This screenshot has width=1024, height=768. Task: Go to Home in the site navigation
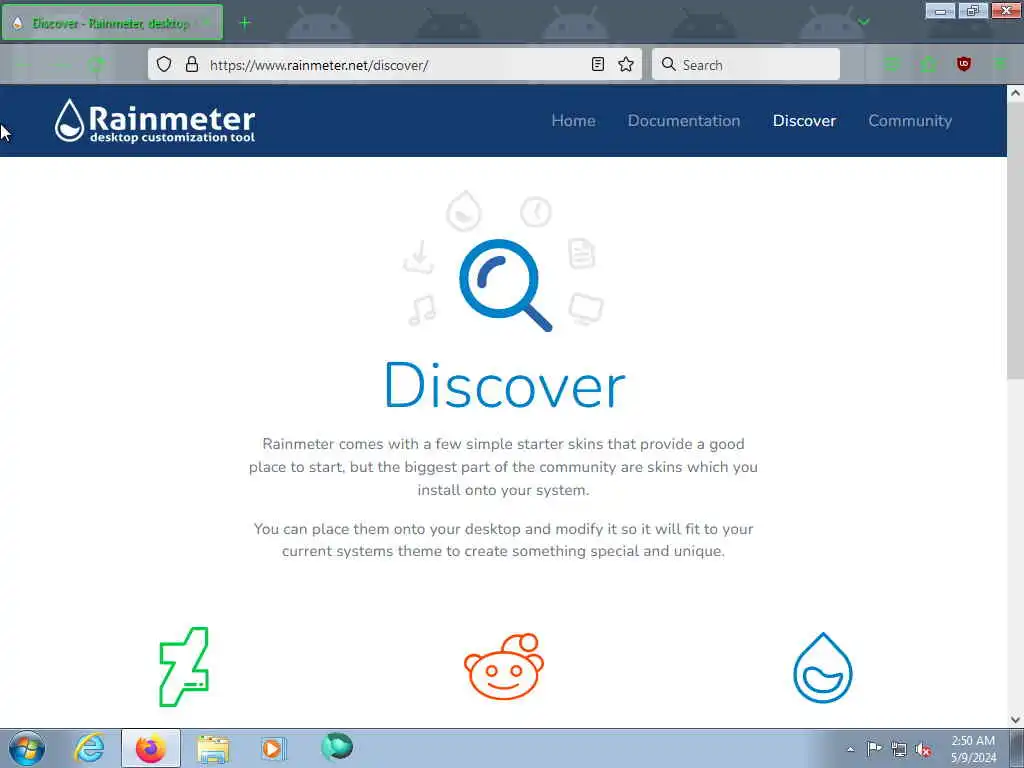[573, 121]
